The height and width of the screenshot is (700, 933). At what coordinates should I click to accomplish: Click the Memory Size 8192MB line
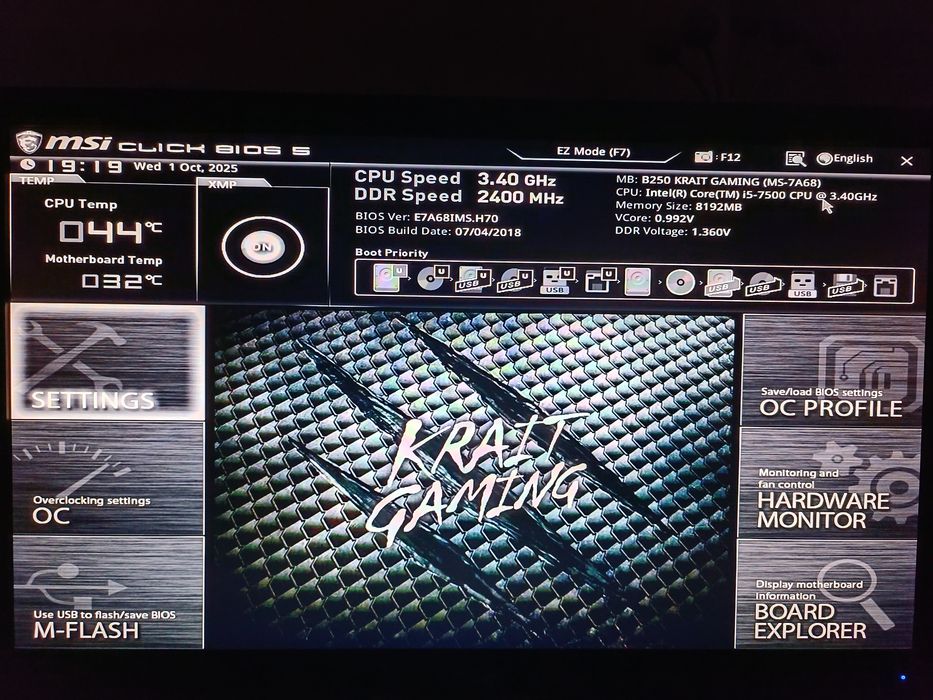(678, 207)
